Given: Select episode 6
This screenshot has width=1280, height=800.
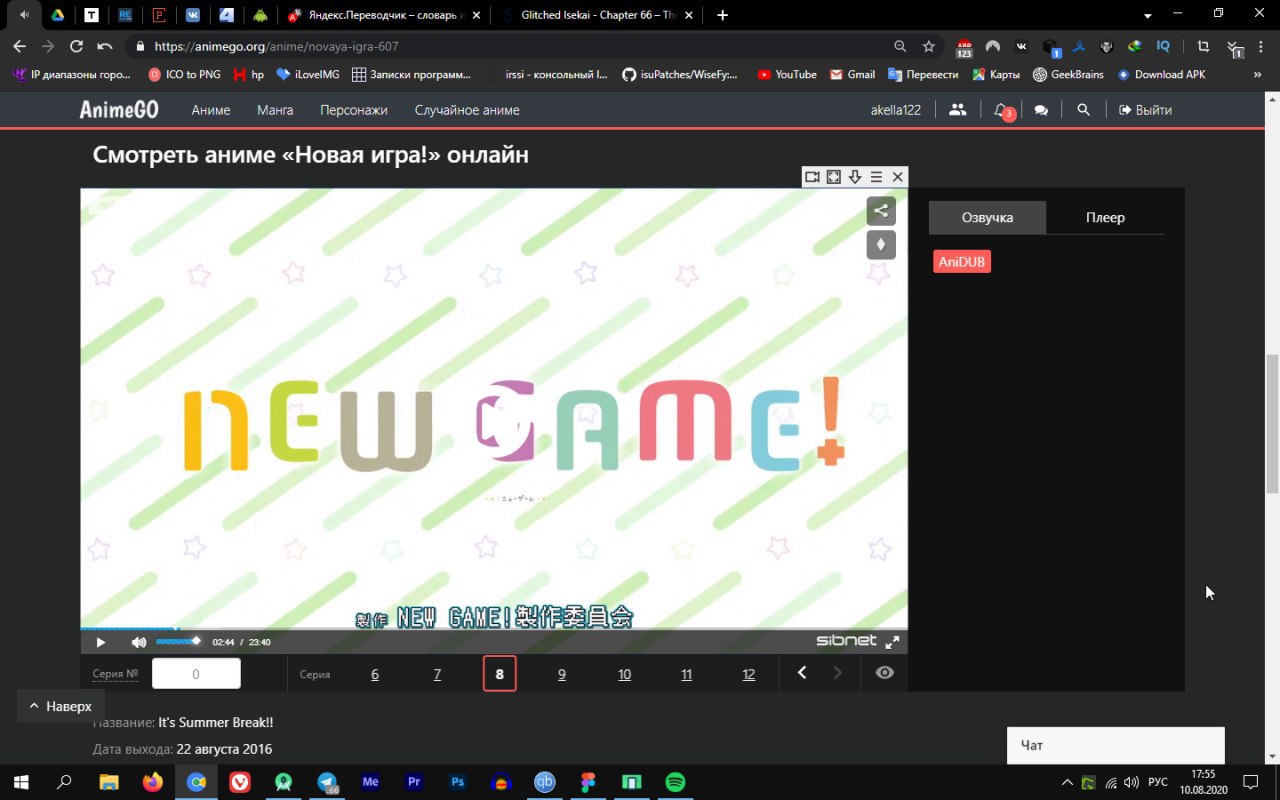Looking at the screenshot, I should tap(375, 674).
